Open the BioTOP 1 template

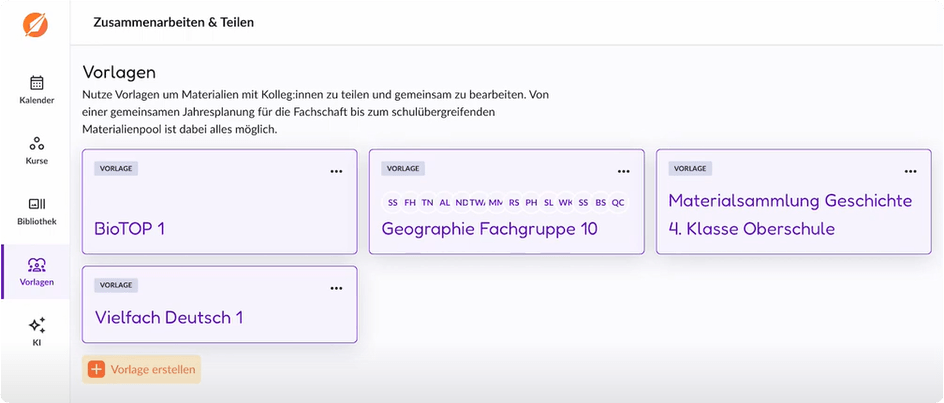tap(130, 229)
